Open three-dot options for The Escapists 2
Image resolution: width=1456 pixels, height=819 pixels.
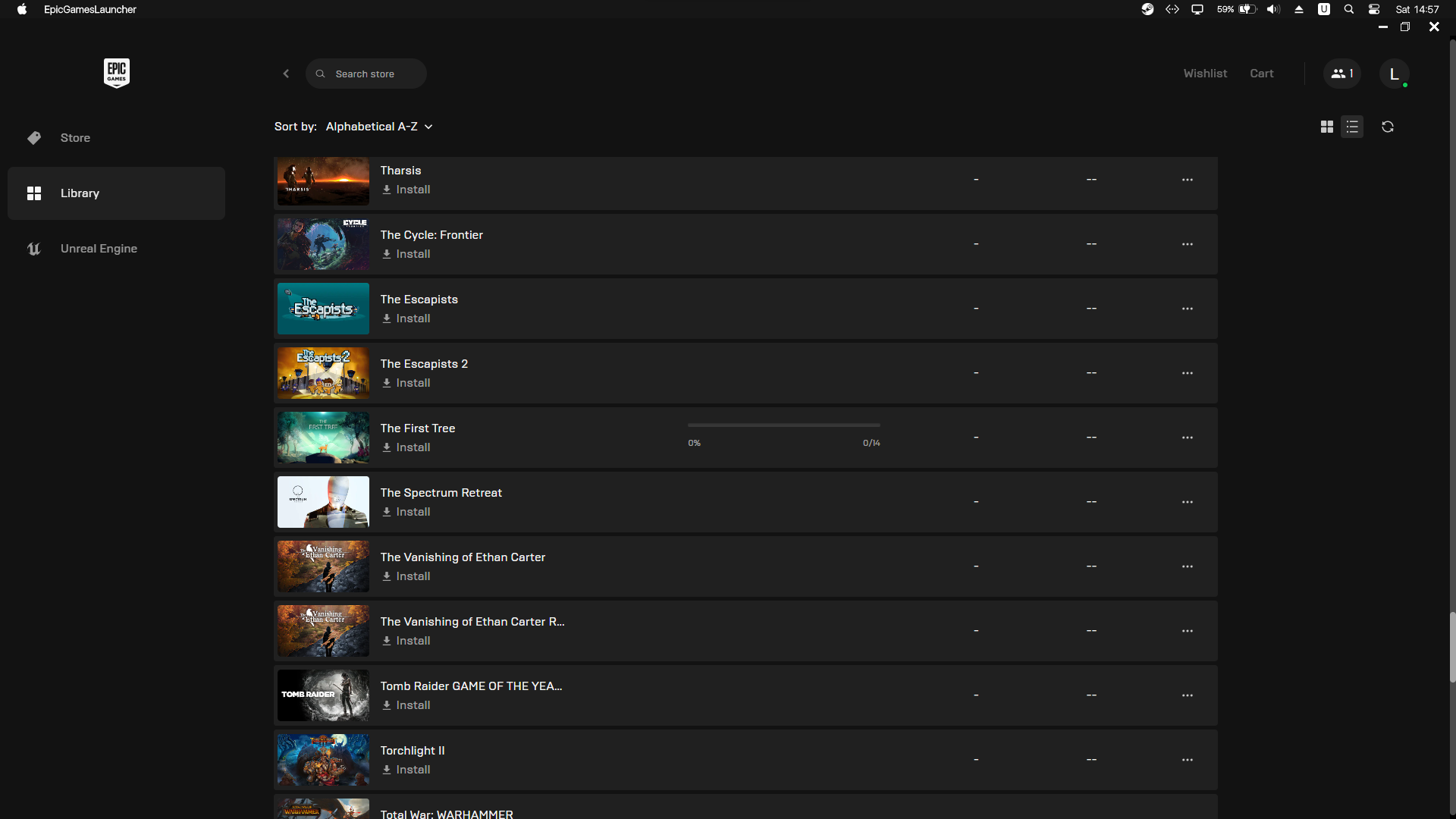point(1187,373)
